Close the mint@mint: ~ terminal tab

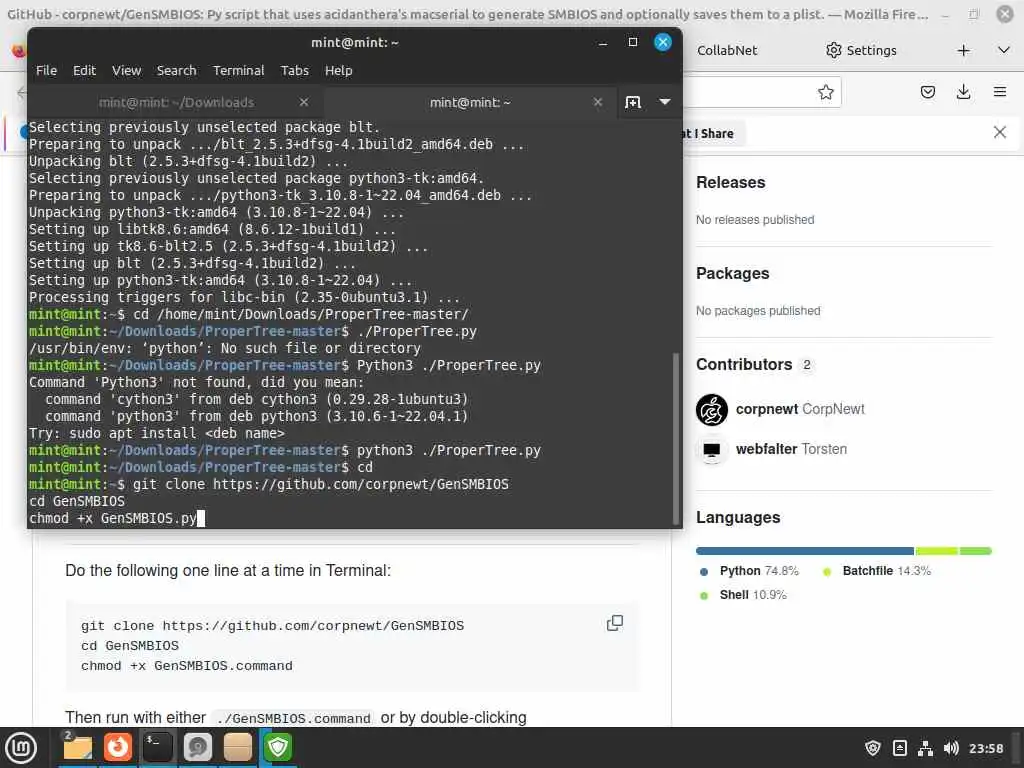[598, 102]
